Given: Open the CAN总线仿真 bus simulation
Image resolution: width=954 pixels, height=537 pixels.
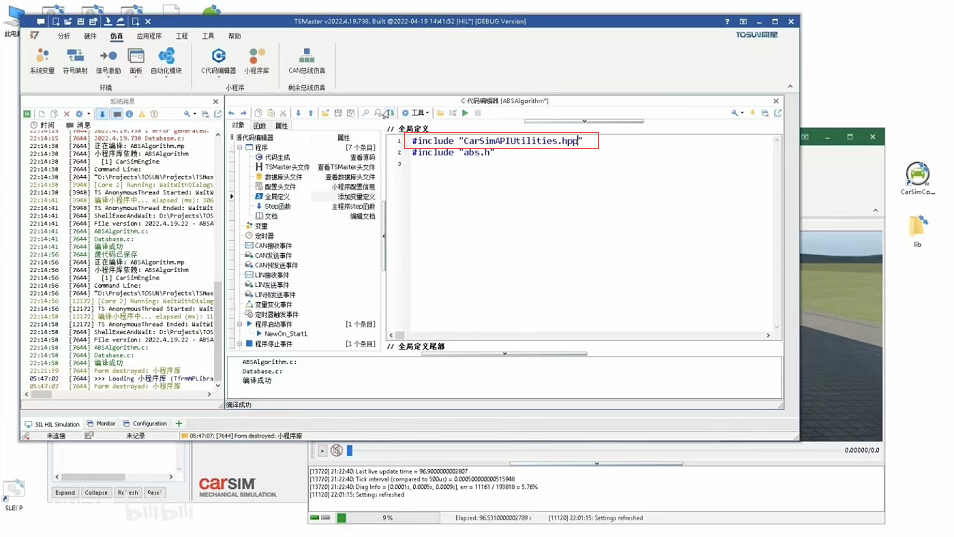Looking at the screenshot, I should pyautogui.click(x=307, y=61).
